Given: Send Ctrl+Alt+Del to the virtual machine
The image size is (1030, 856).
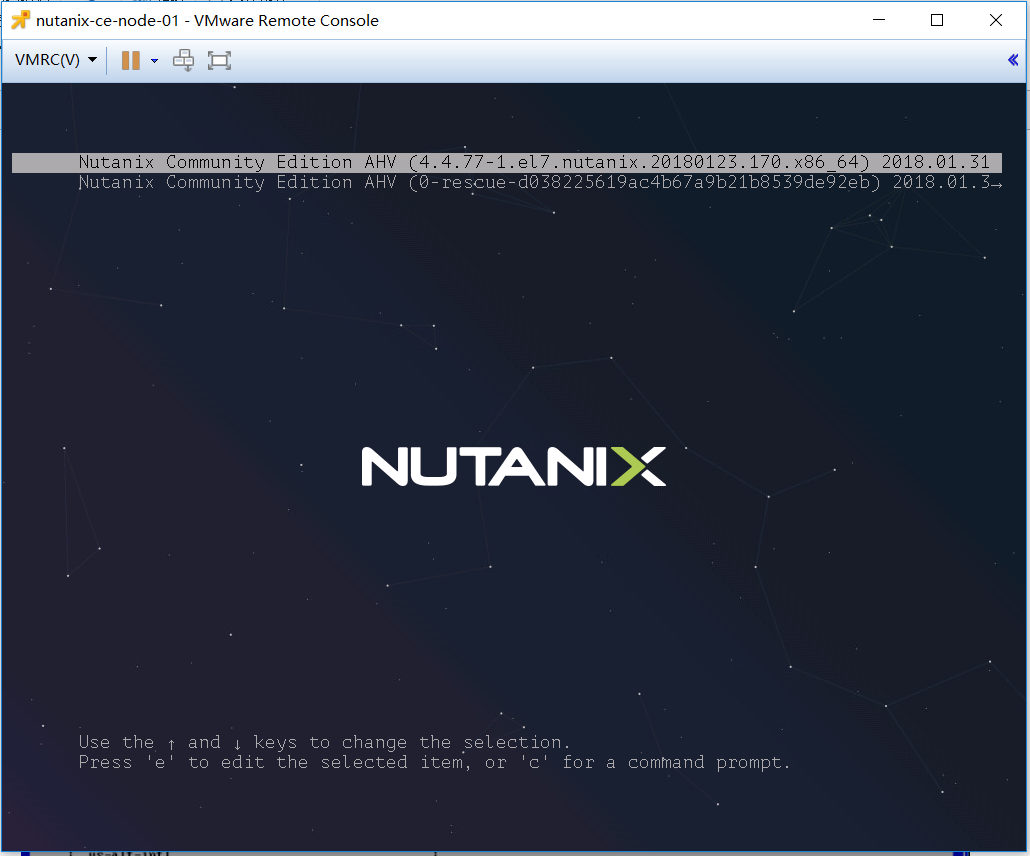Looking at the screenshot, I should (183, 60).
